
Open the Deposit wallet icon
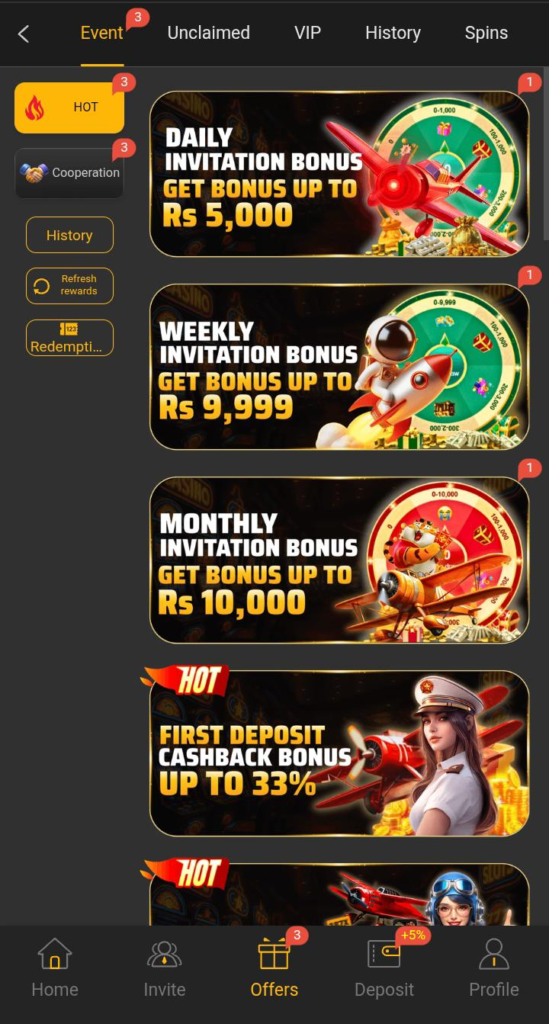point(384,954)
